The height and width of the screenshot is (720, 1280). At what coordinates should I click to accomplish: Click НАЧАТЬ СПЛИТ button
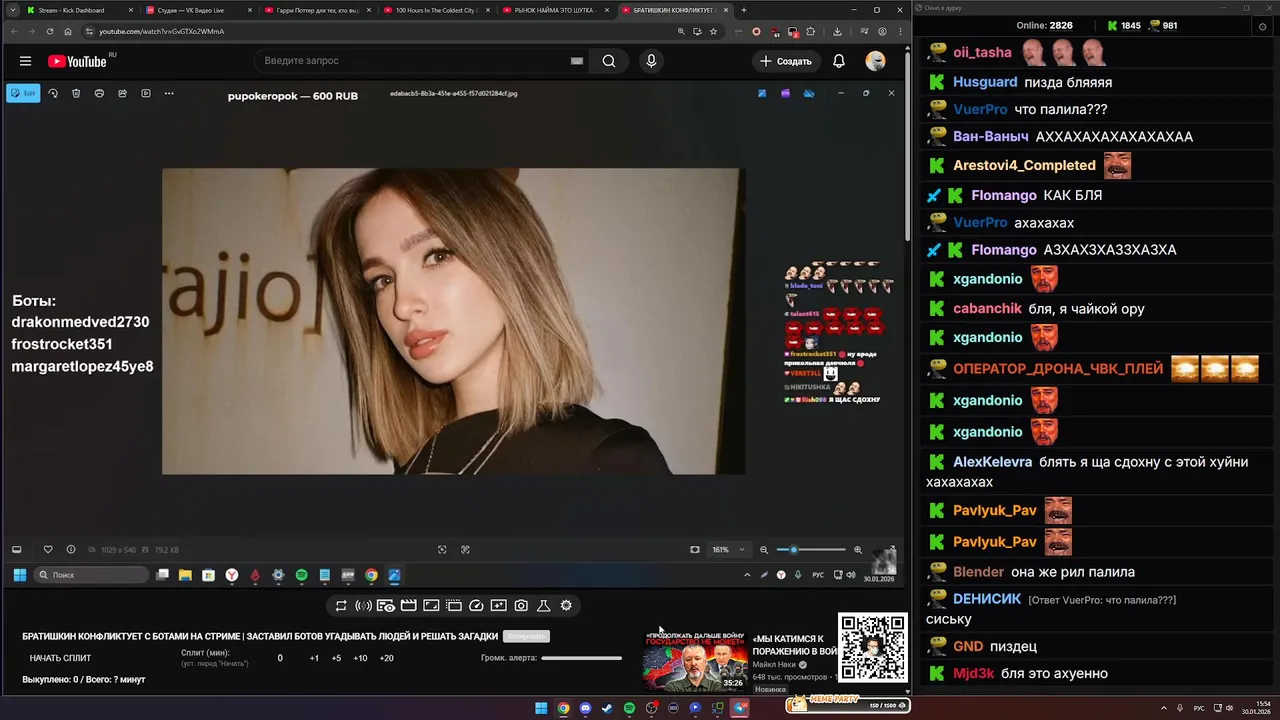(60, 658)
